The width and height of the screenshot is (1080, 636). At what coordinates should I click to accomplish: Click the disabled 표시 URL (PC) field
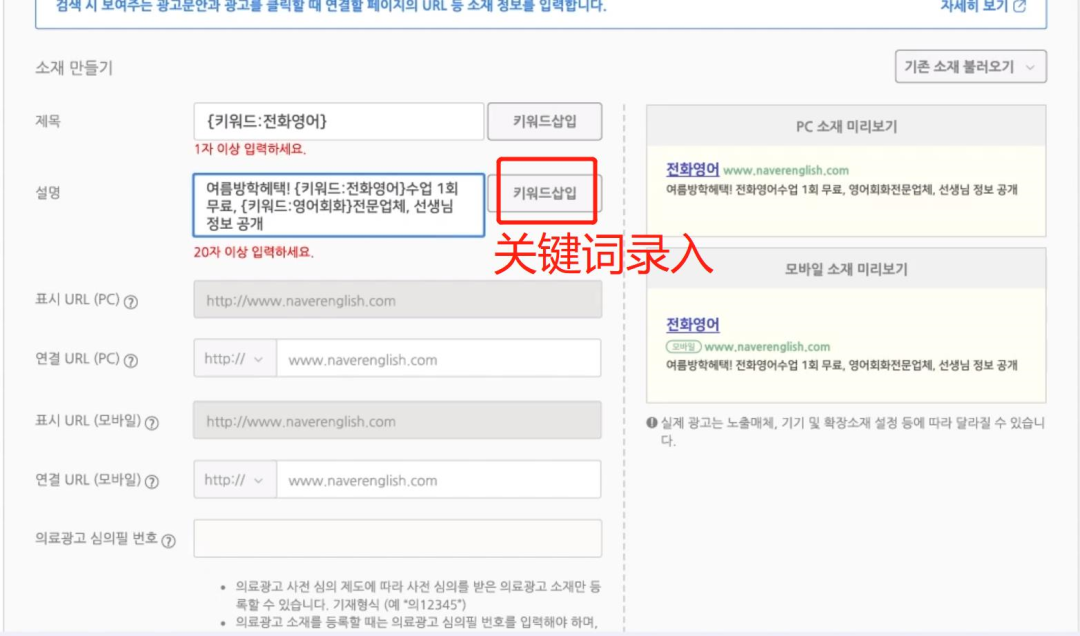pos(397,300)
